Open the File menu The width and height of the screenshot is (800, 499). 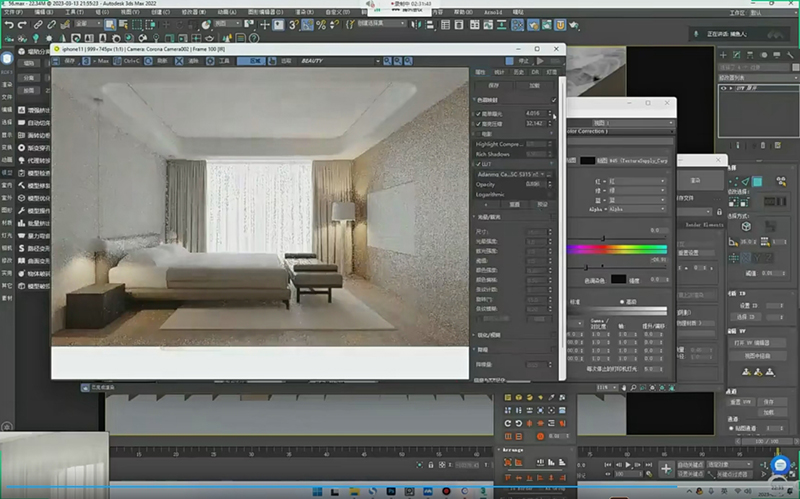click(13, 12)
